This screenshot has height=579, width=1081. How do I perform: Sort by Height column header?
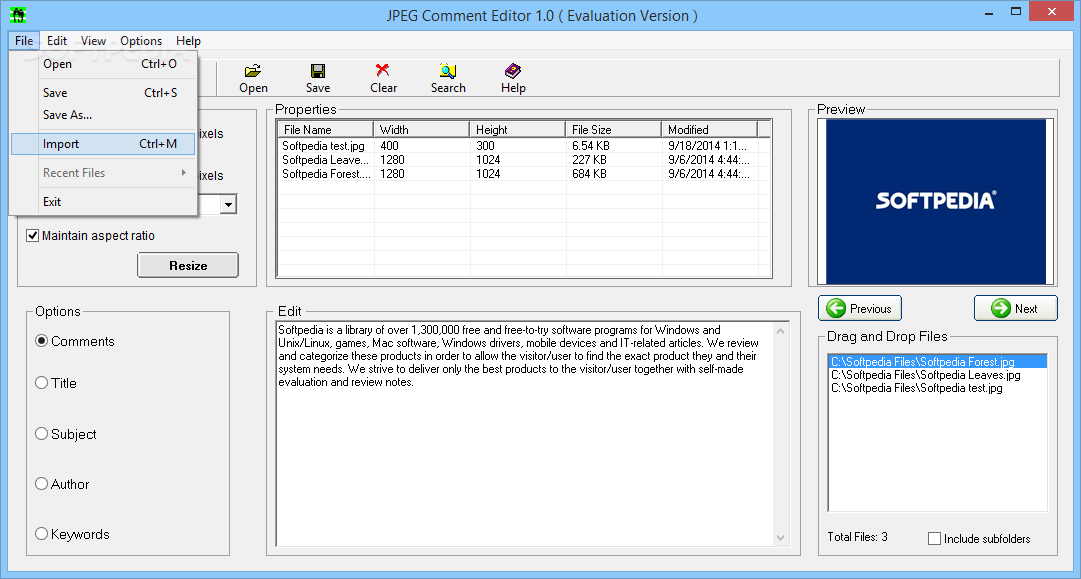pos(518,130)
